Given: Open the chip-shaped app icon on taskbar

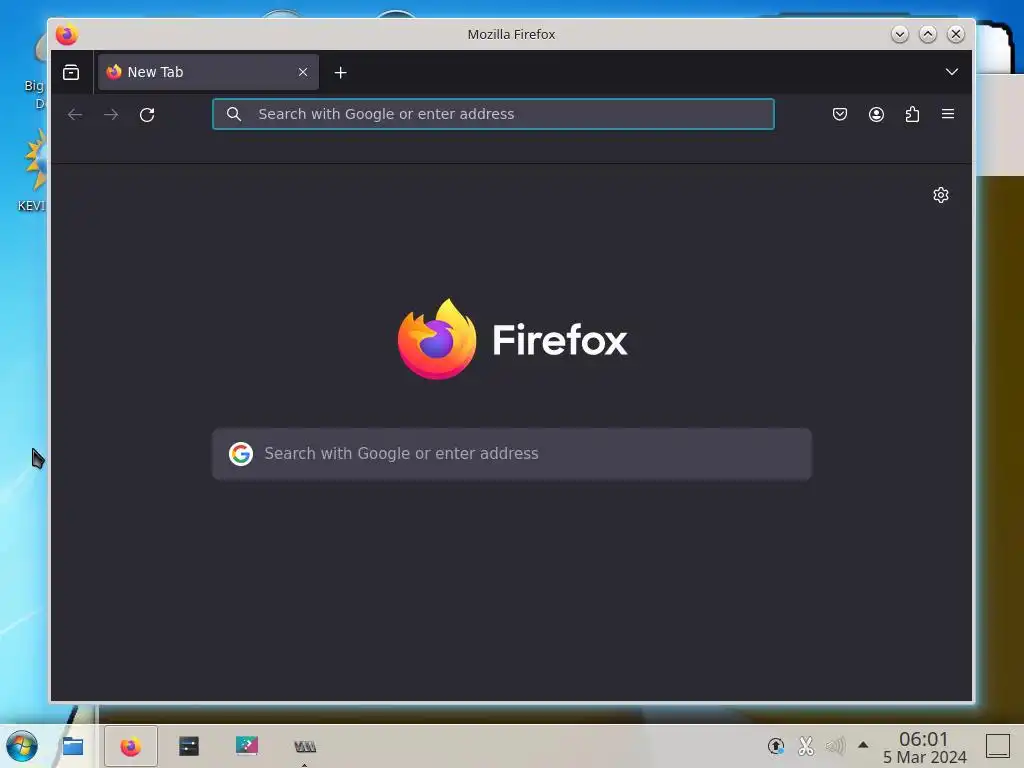Looking at the screenshot, I should [304, 746].
